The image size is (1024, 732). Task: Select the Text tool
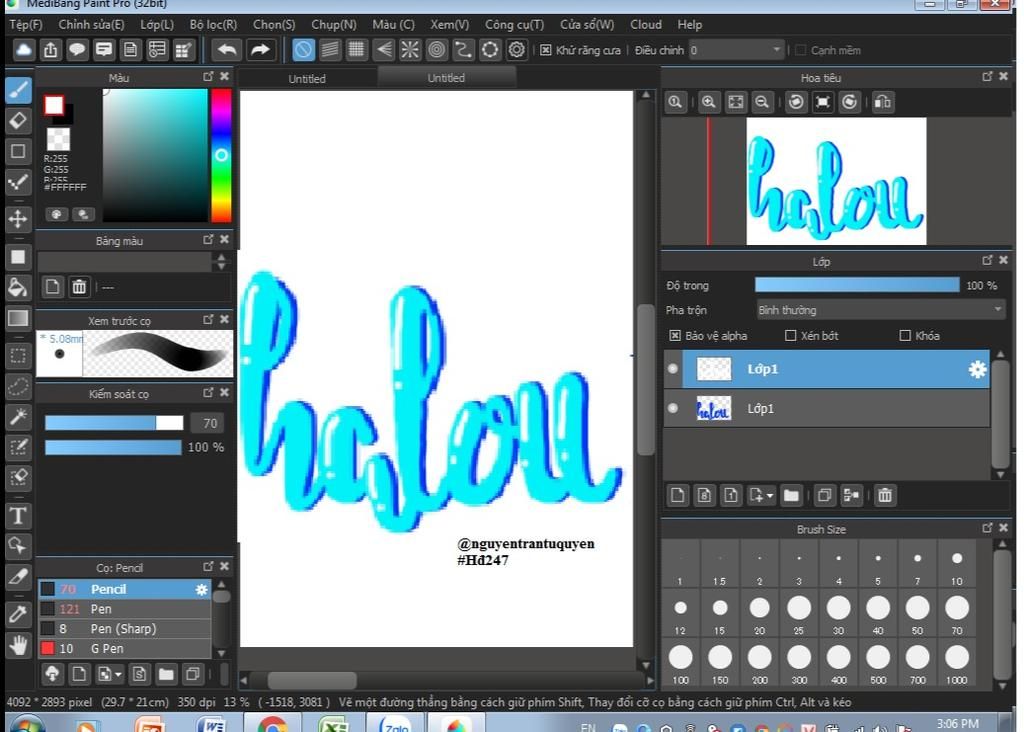coord(18,516)
